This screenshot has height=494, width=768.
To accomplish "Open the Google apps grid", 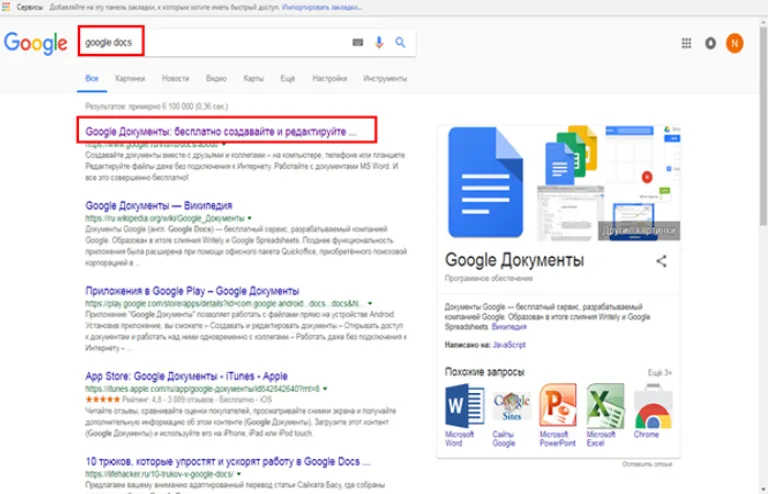I will click(686, 43).
